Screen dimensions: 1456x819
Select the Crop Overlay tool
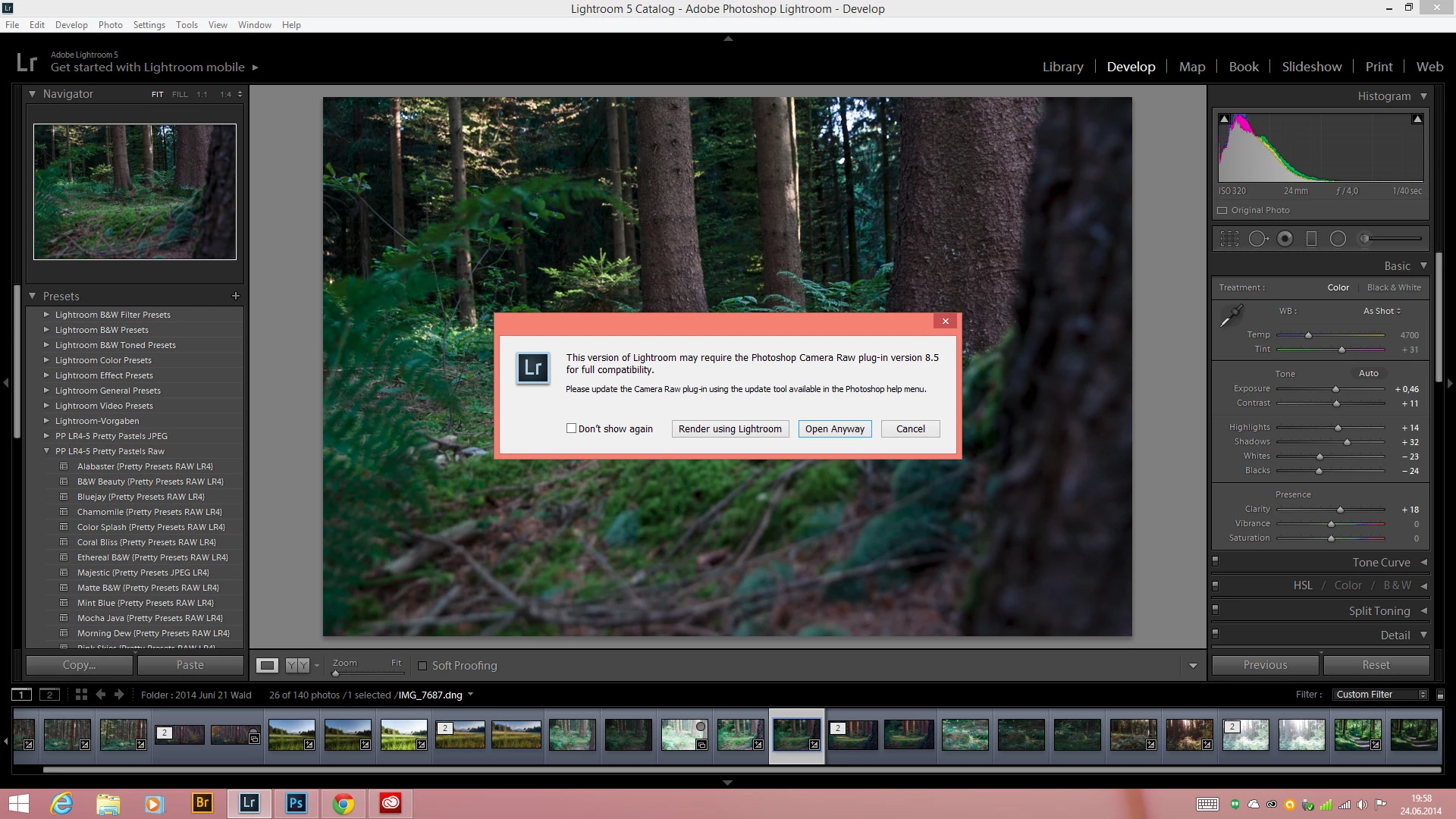(1229, 239)
